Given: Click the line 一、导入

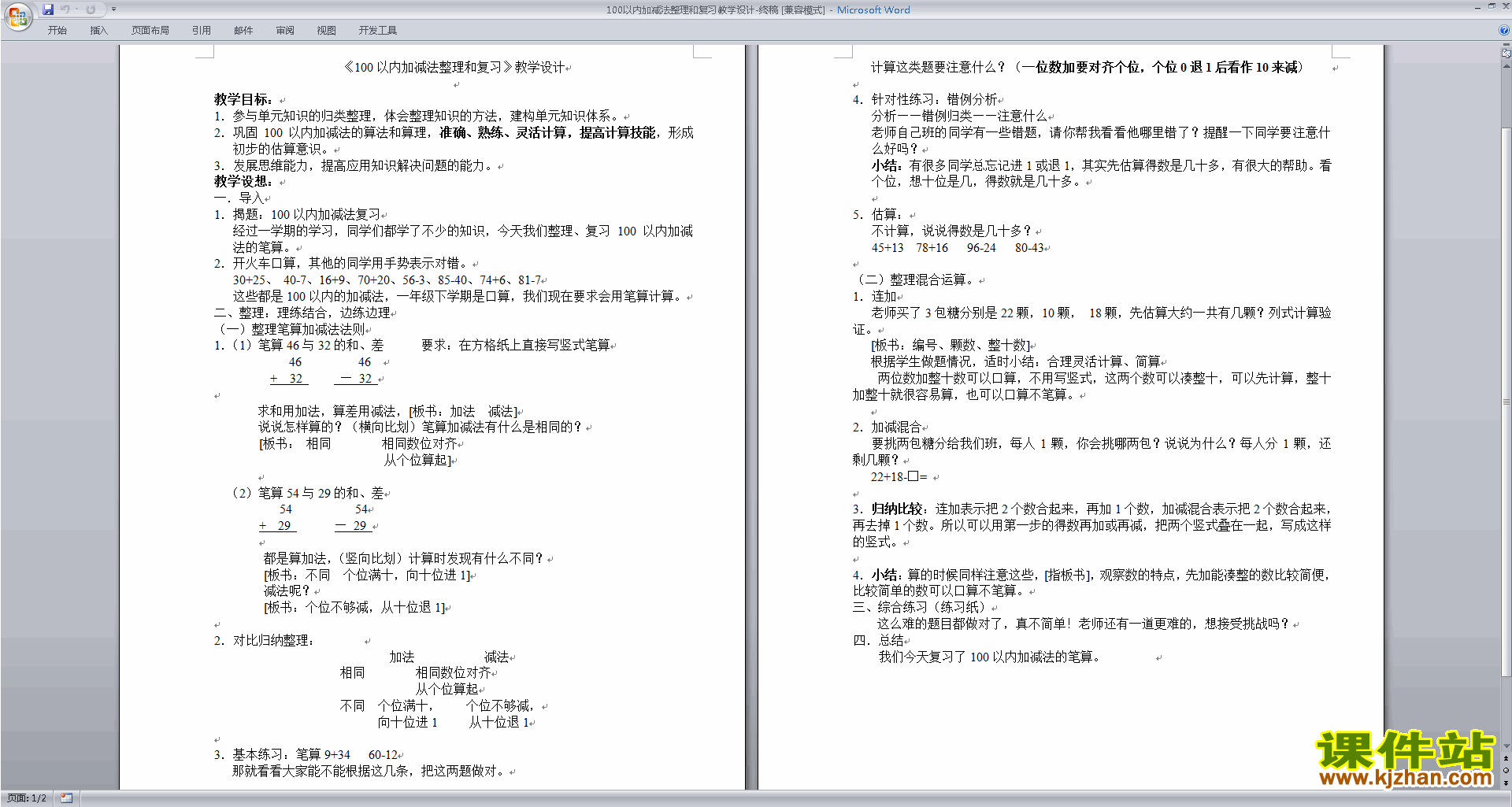Looking at the screenshot, I should click(239, 198).
